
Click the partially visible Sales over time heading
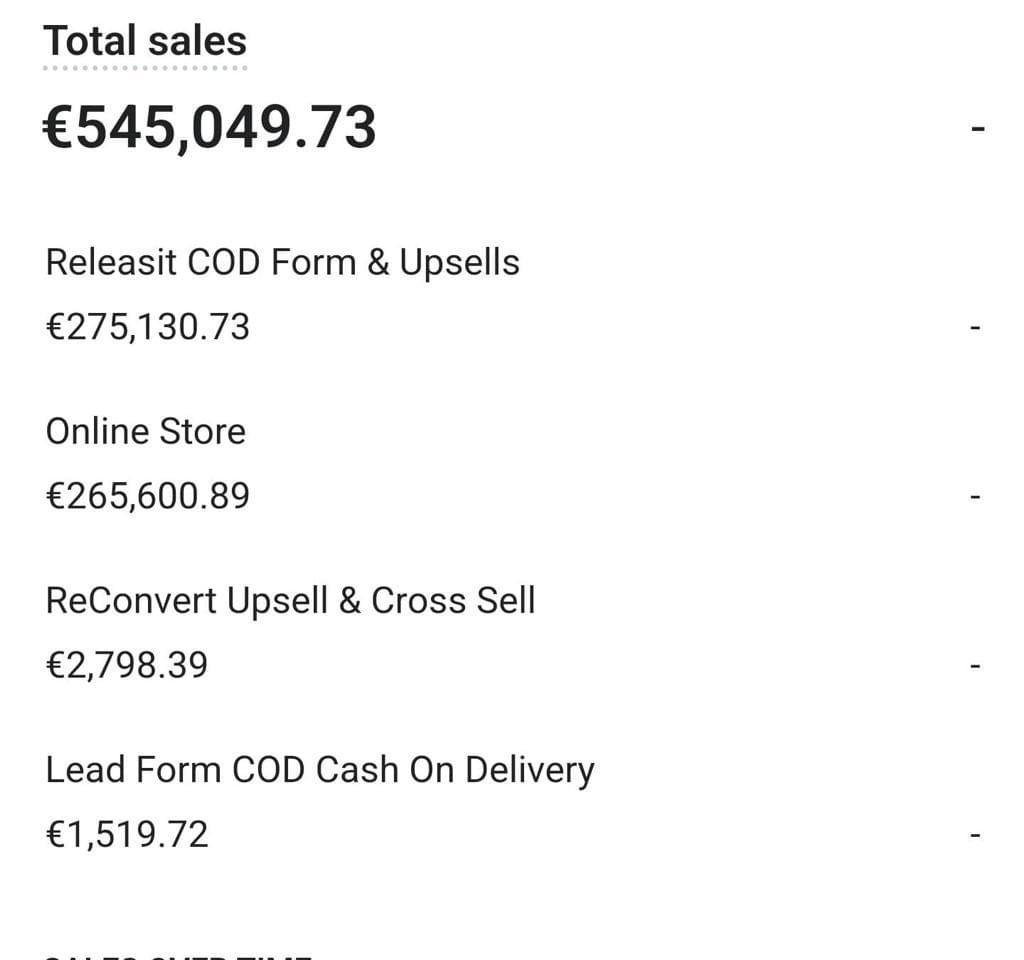[x=178, y=957]
